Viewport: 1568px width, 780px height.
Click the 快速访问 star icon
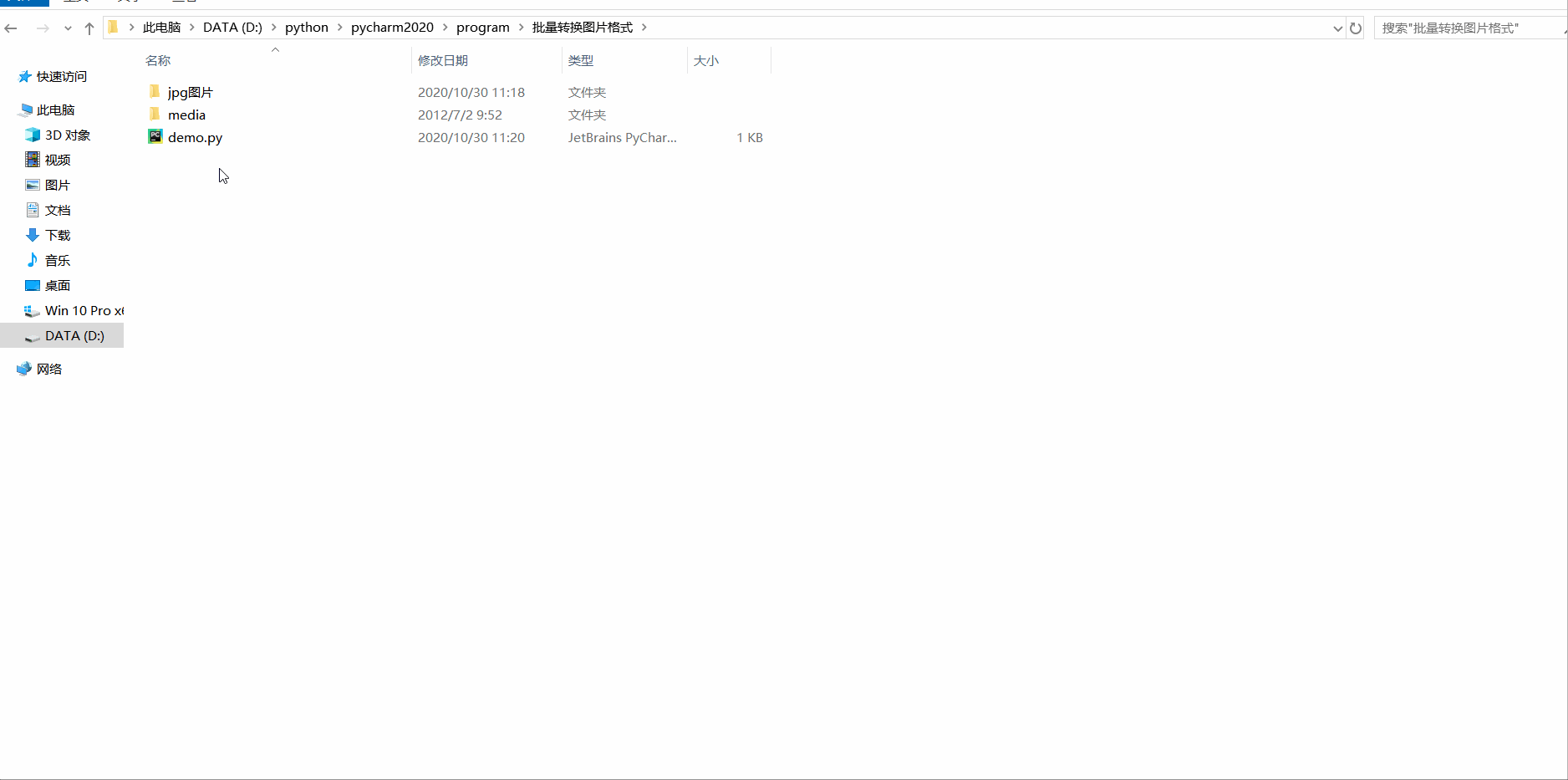(x=25, y=76)
